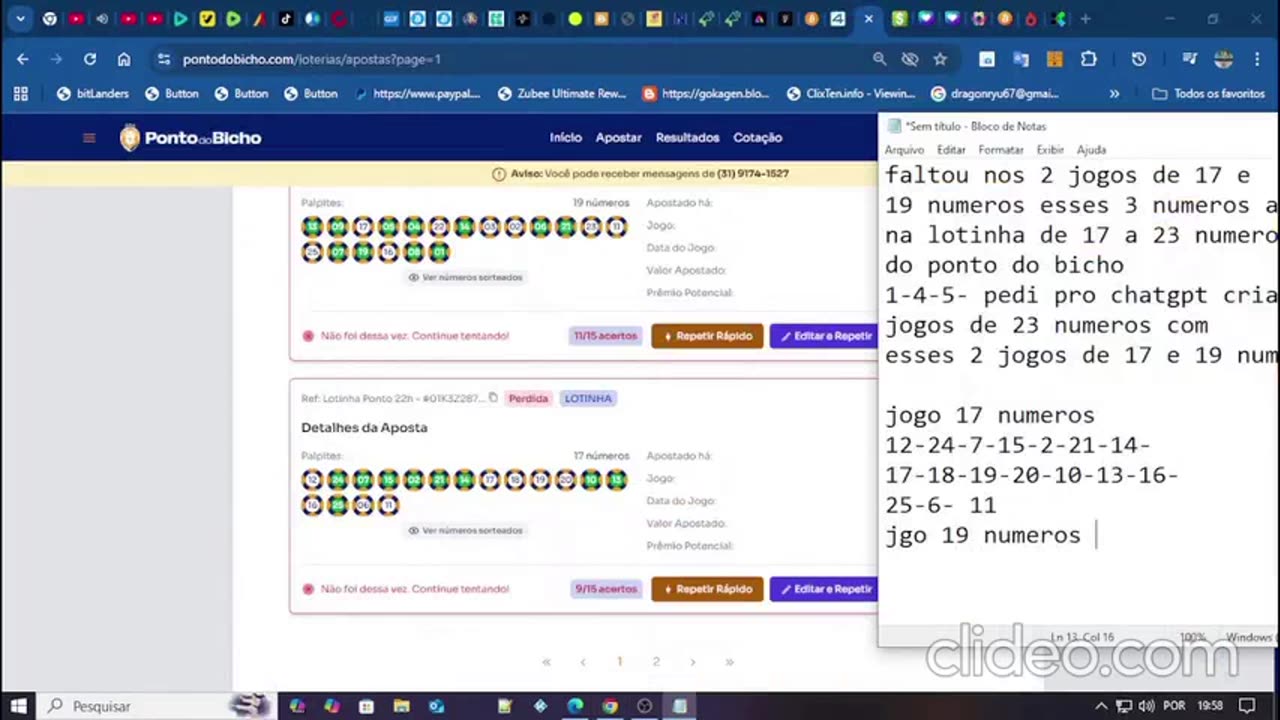Open the extensions puzzle icon
Image resolution: width=1280 pixels, height=720 pixels.
(x=1089, y=59)
